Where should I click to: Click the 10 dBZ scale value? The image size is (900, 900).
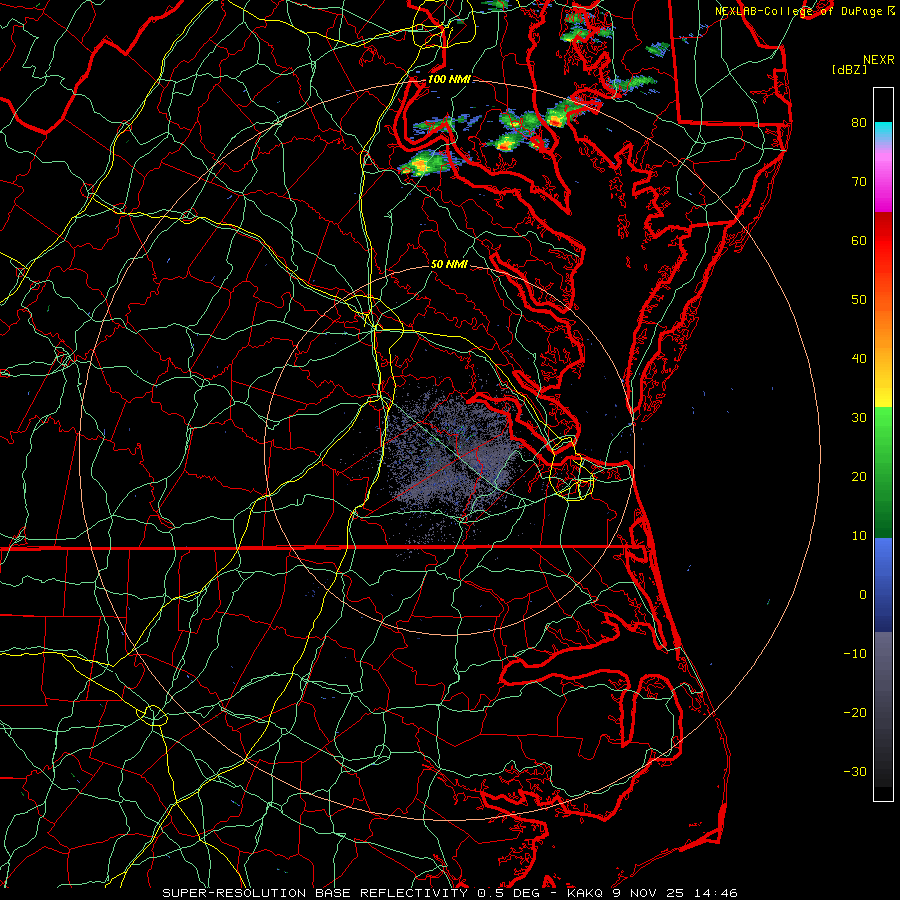point(859,536)
